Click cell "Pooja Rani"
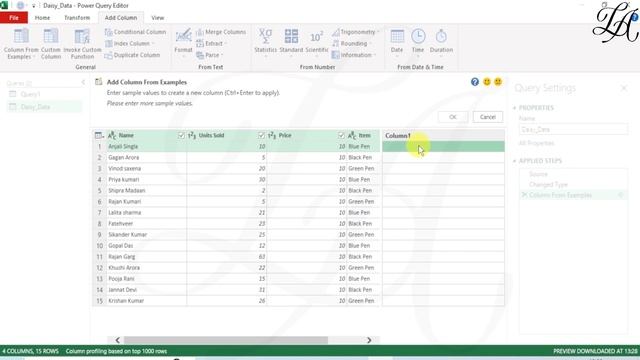Viewport: 640px width, 360px height. pyautogui.click(x=147, y=279)
